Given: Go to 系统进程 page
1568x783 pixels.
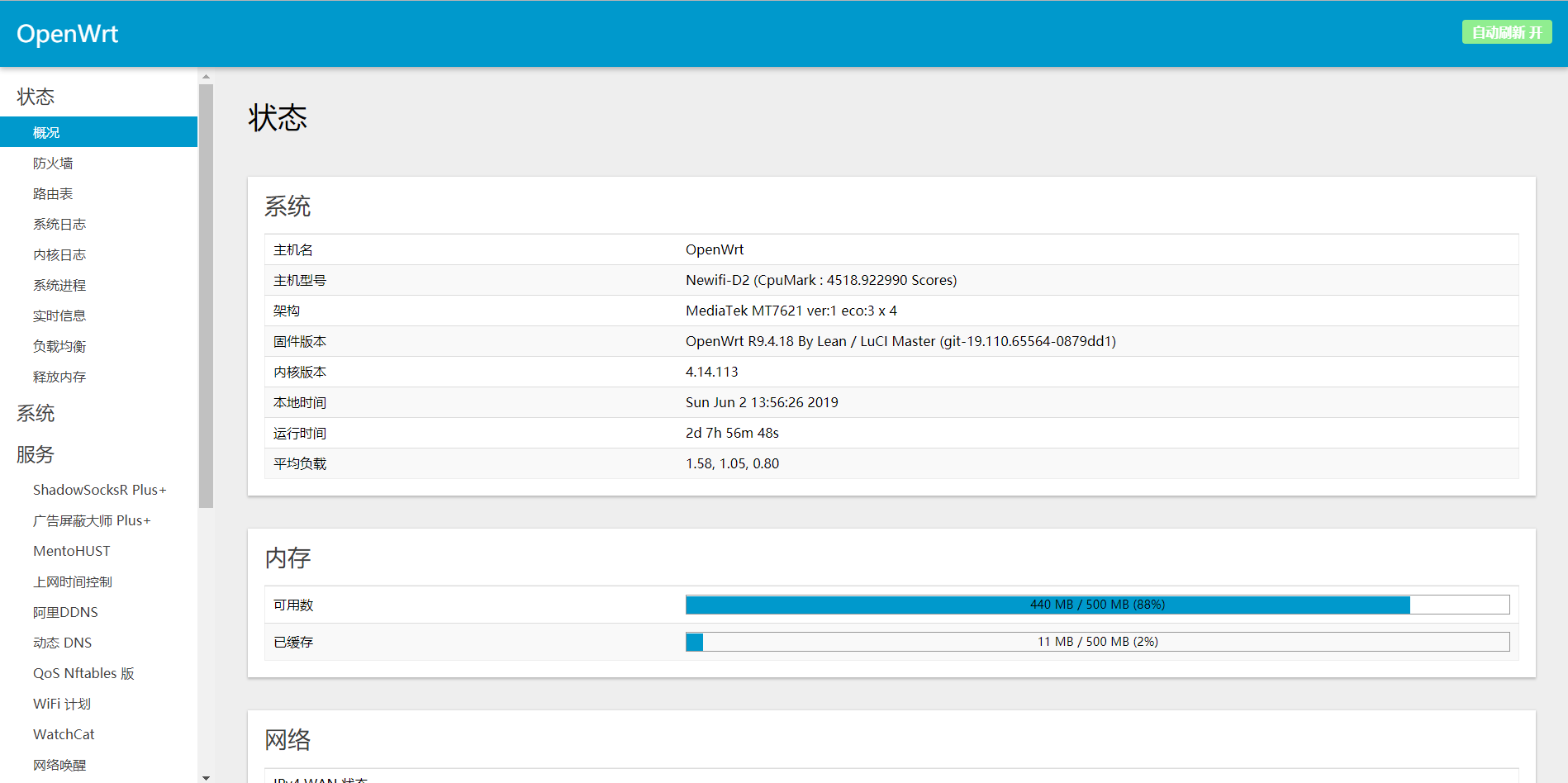Looking at the screenshot, I should pyautogui.click(x=59, y=285).
